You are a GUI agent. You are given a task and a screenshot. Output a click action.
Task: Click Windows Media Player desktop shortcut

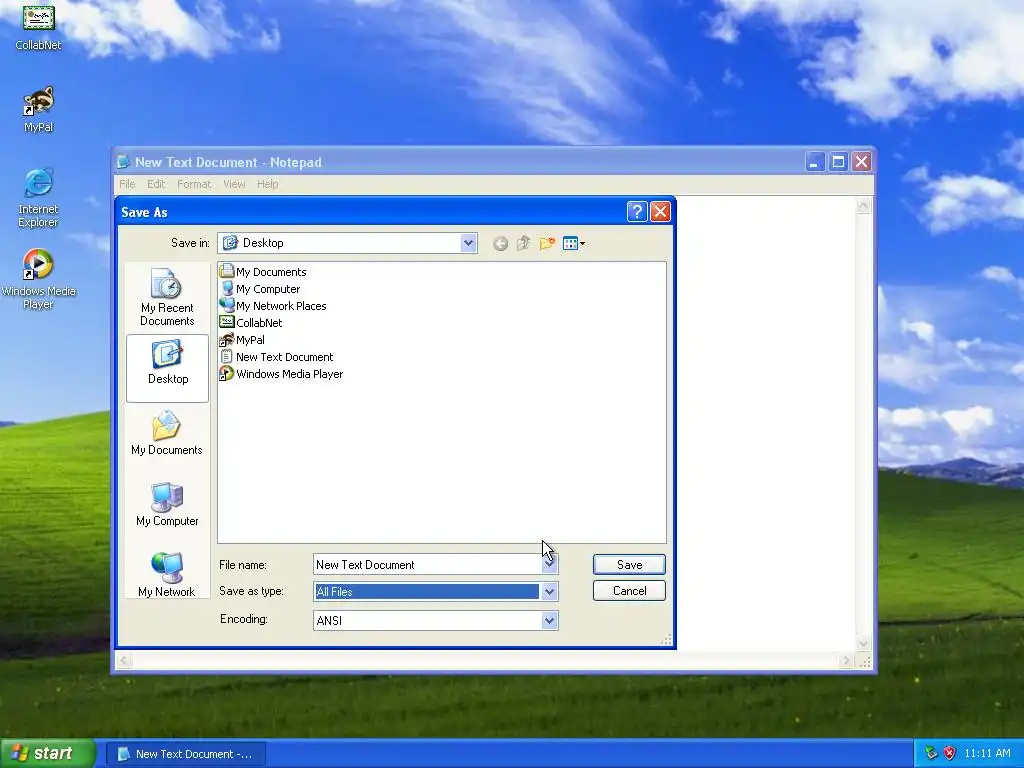(38, 280)
